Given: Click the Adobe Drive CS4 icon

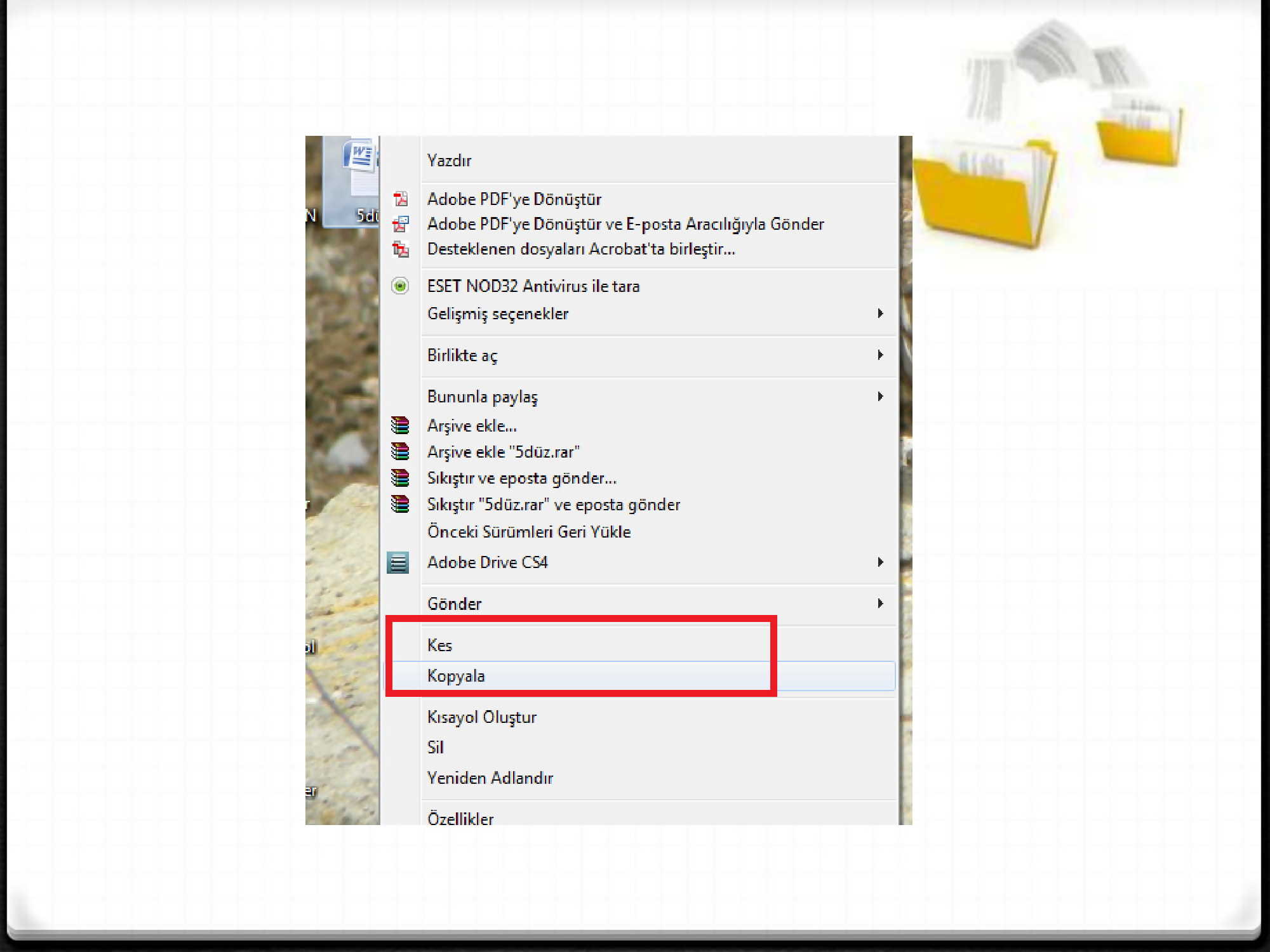Looking at the screenshot, I should coord(398,562).
